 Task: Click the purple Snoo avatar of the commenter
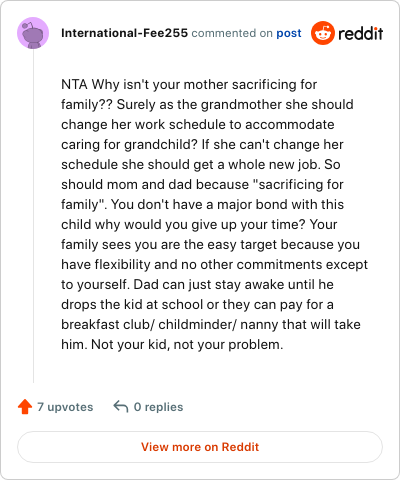click(33, 33)
